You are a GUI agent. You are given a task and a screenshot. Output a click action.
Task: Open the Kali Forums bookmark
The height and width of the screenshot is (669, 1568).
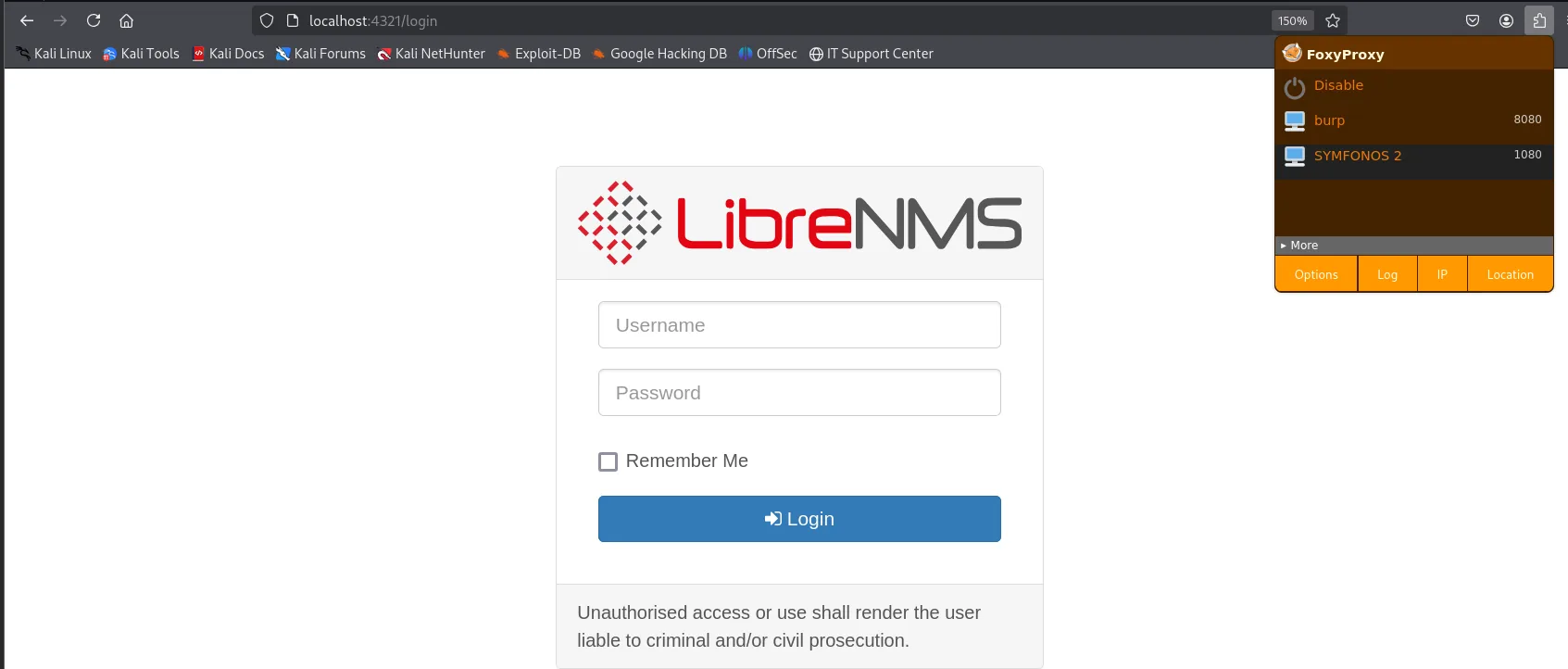point(320,54)
